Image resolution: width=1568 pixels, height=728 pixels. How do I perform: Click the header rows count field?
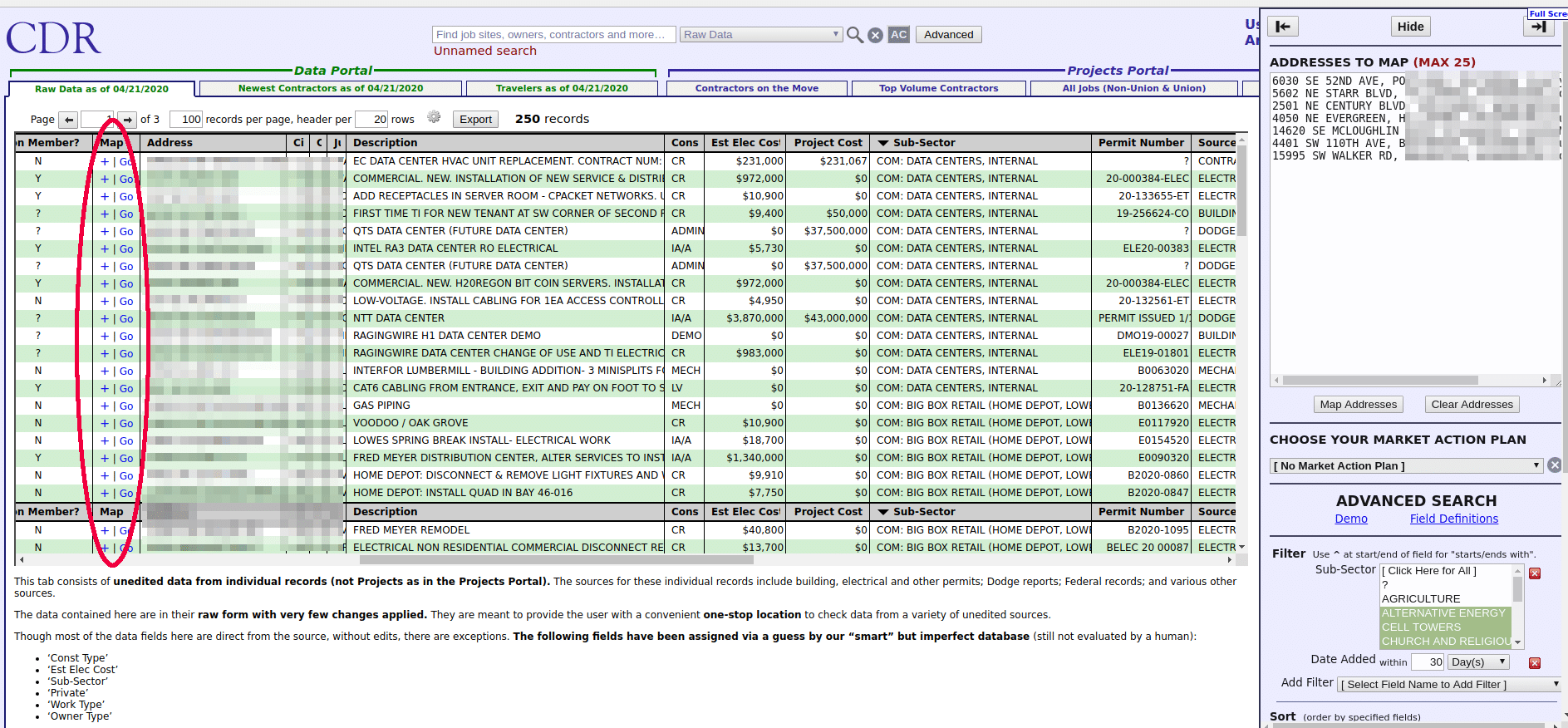[371, 120]
